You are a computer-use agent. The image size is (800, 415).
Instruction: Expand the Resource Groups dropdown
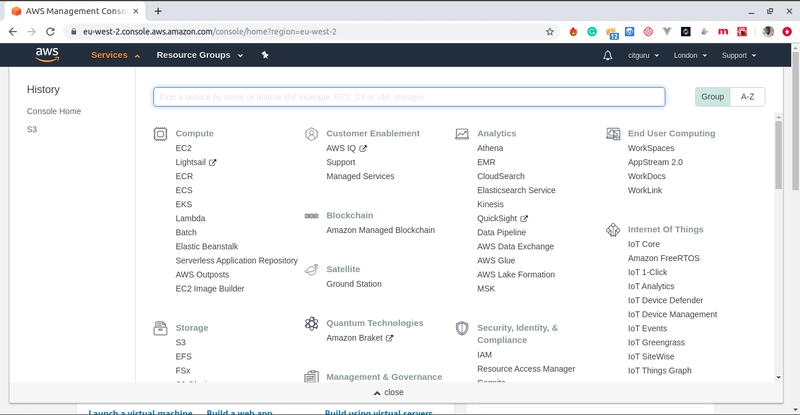click(x=199, y=55)
